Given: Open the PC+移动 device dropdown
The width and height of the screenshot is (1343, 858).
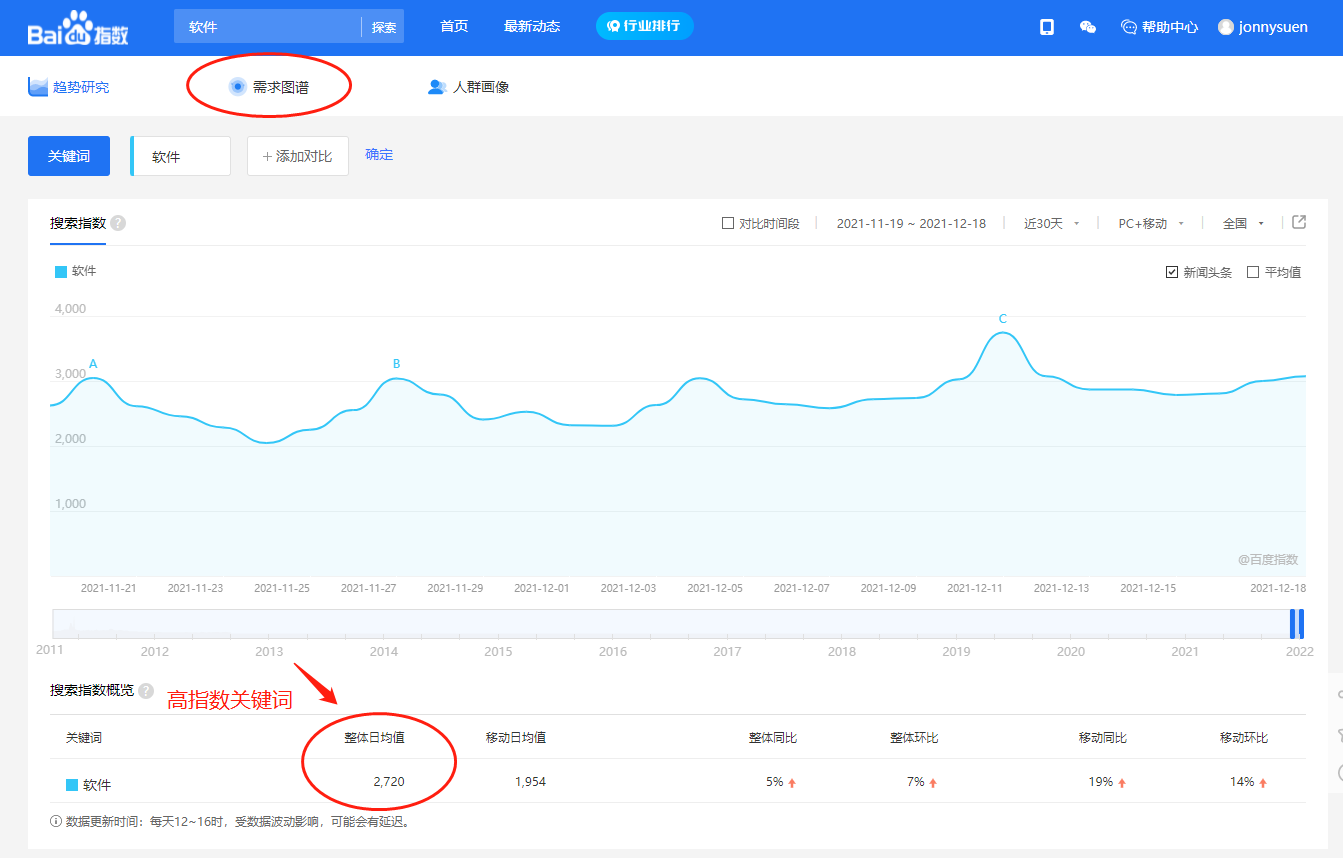Looking at the screenshot, I should tap(1151, 223).
